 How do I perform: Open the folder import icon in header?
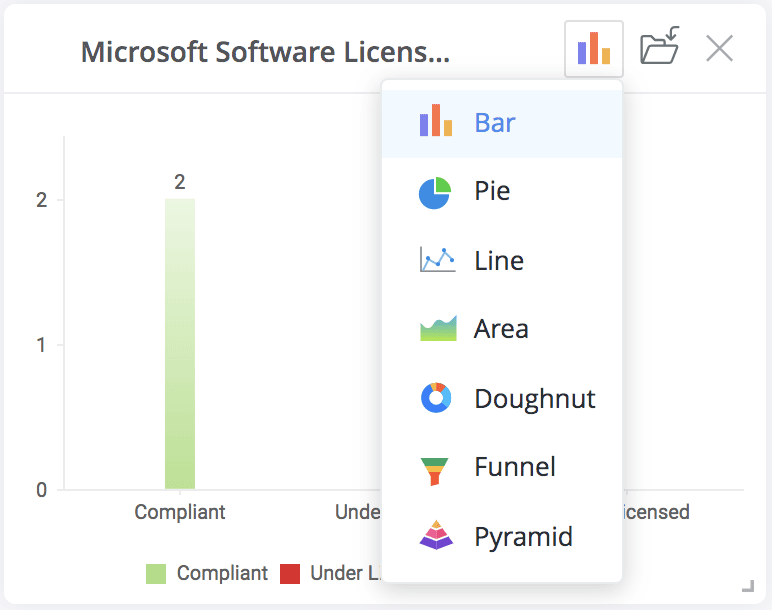coord(659,48)
